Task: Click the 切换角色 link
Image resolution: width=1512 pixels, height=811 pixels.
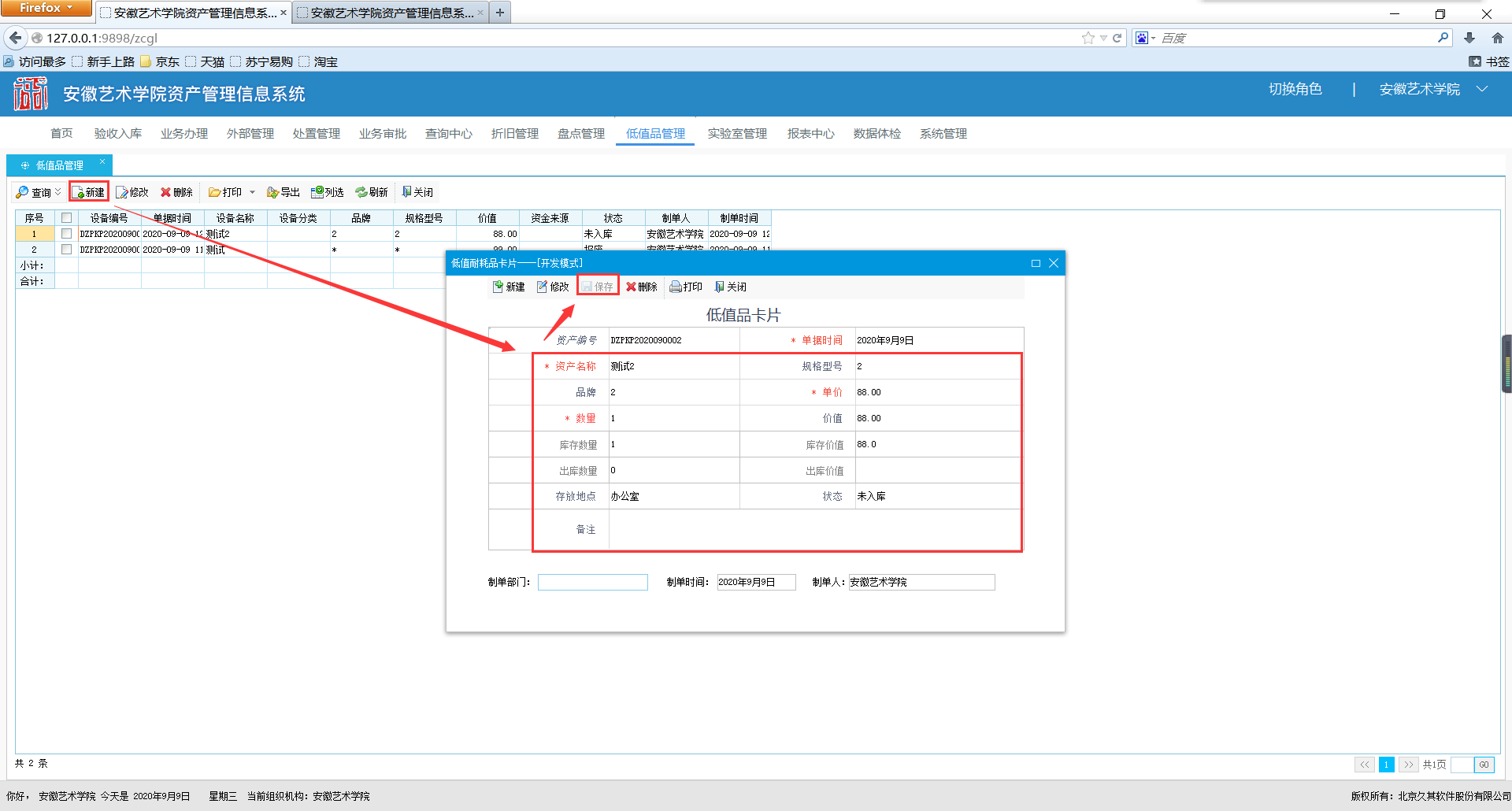Action: 1295,89
